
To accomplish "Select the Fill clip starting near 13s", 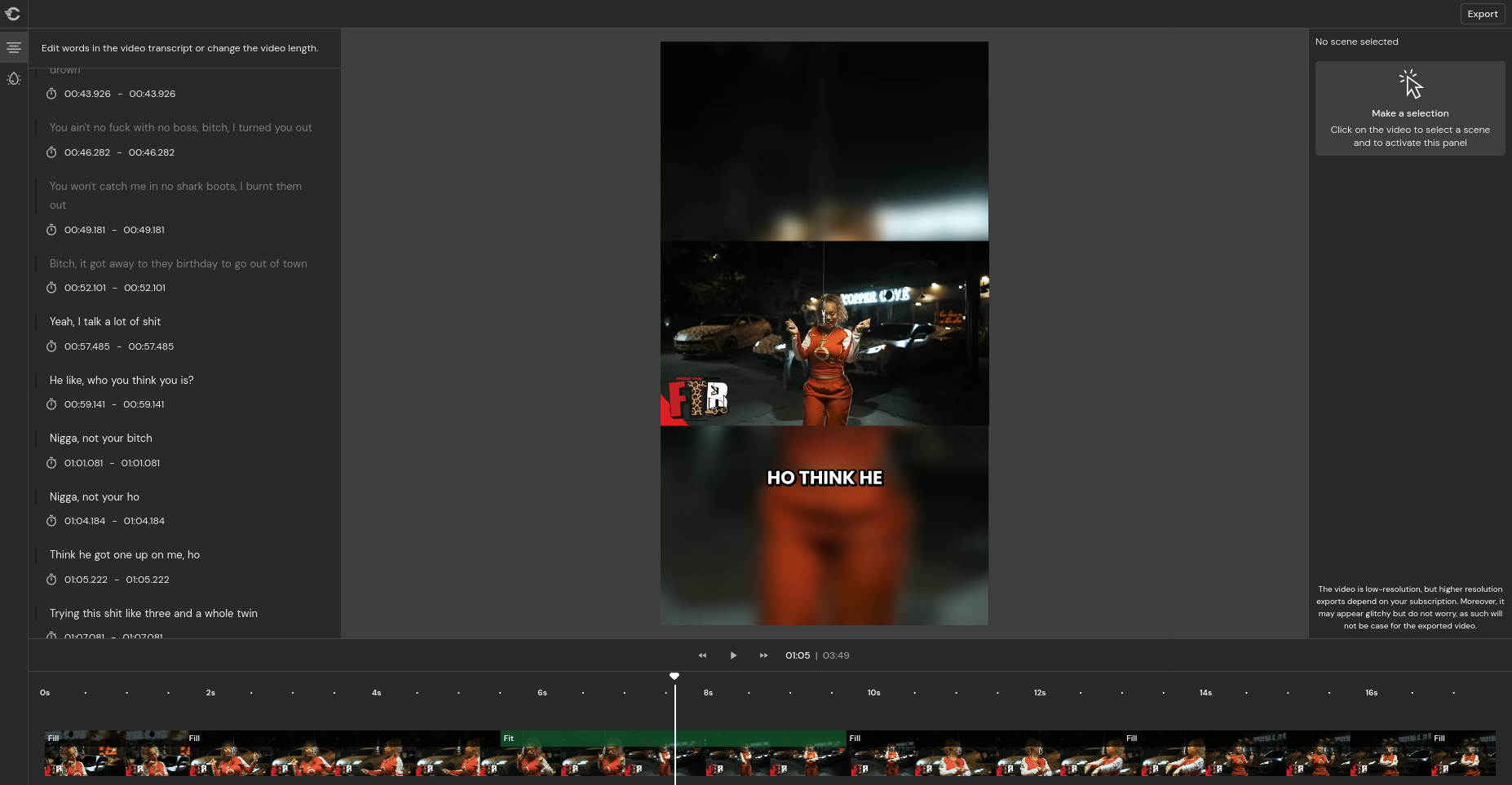I will 1277,754.
